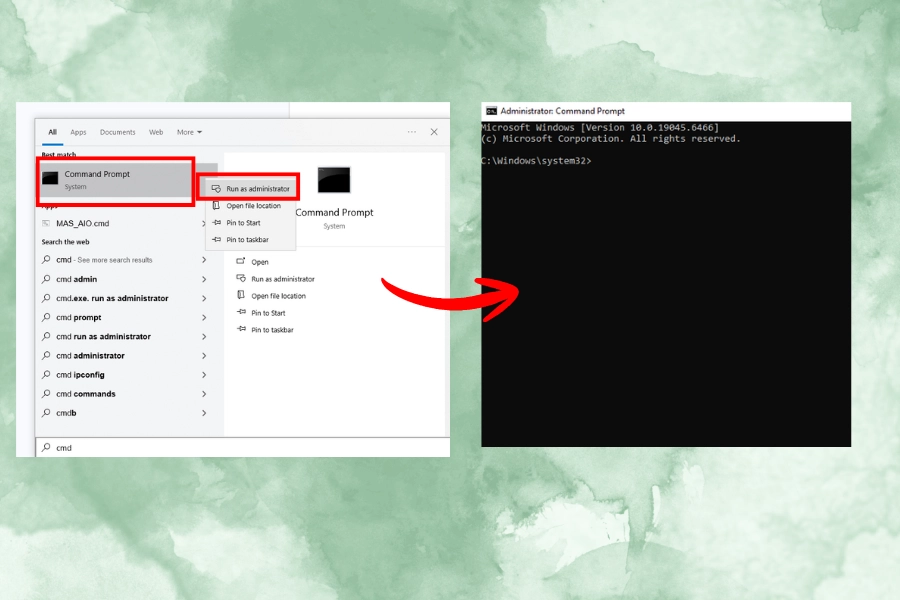
Task: Select the All search tab
Action: pyautogui.click(x=52, y=132)
